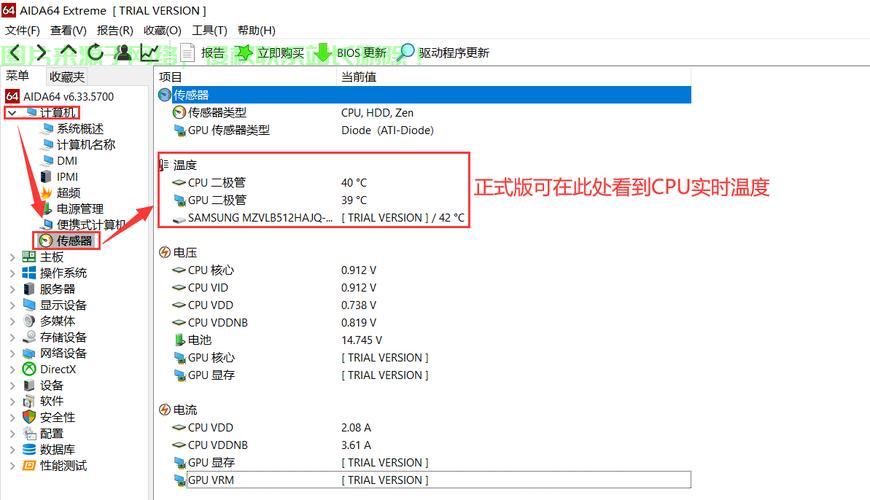
Task: Switch to the 收藏夹 (Favorites) tab
Action: coord(67,76)
